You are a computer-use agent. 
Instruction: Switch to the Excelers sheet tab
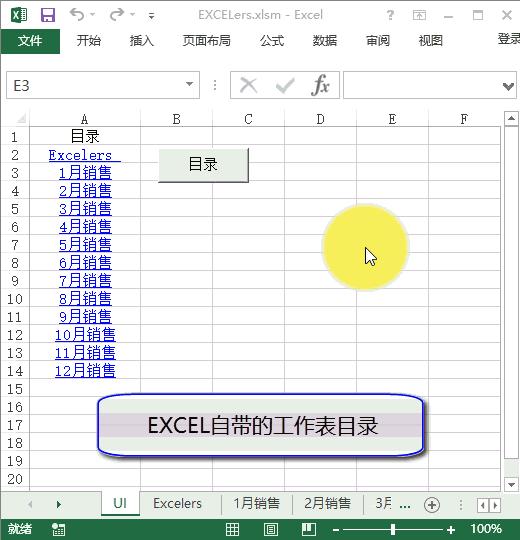177,503
